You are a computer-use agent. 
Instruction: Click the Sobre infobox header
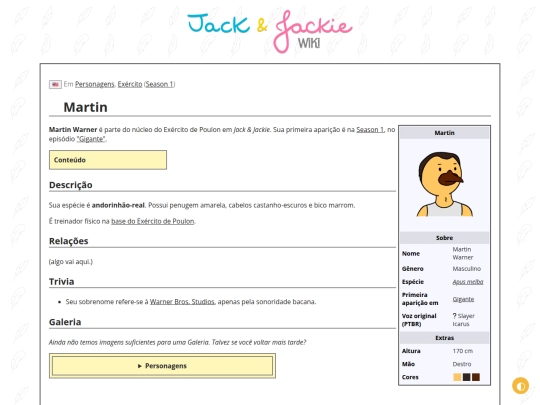pos(444,238)
